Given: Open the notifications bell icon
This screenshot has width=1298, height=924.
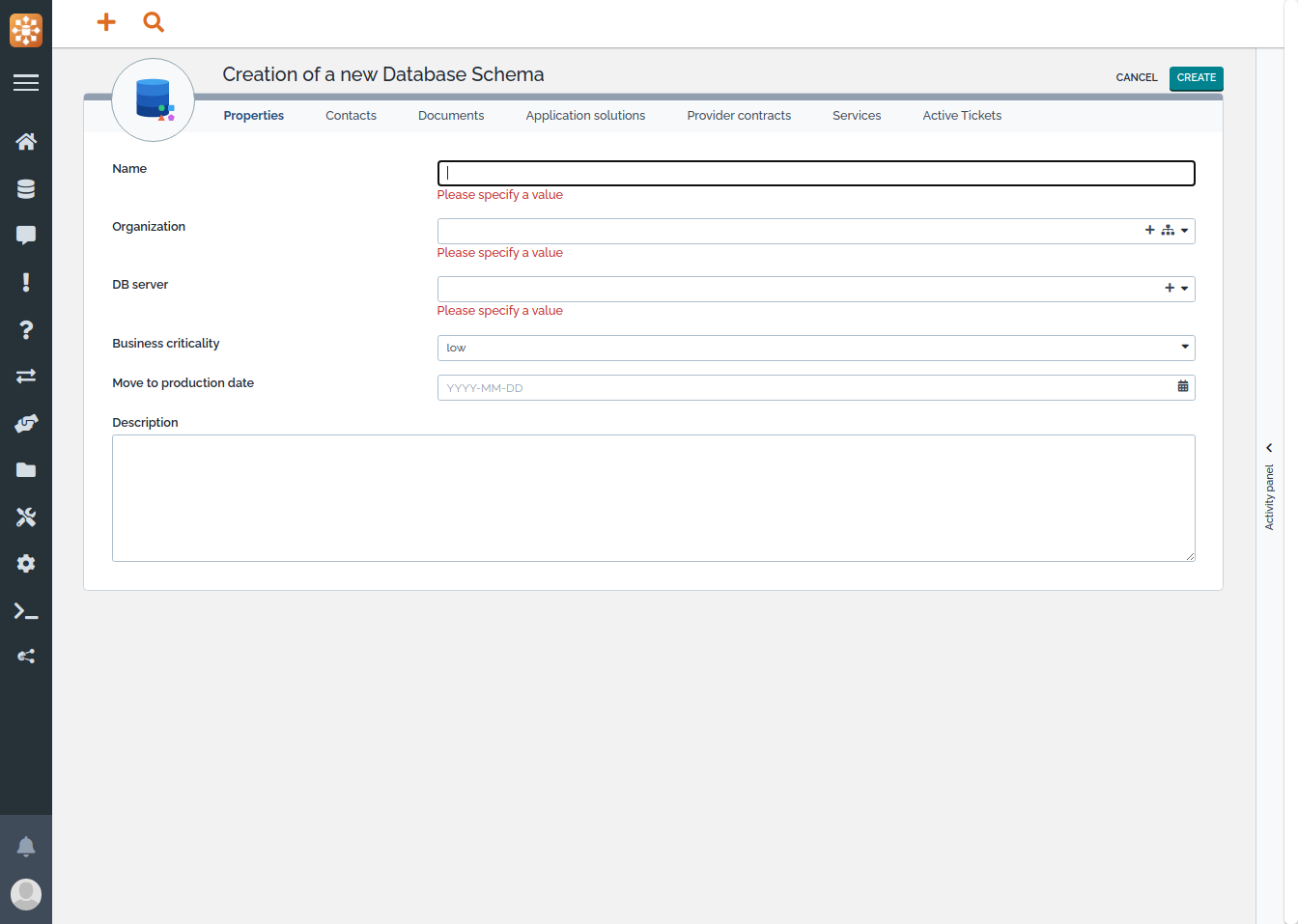Looking at the screenshot, I should pyautogui.click(x=26, y=847).
